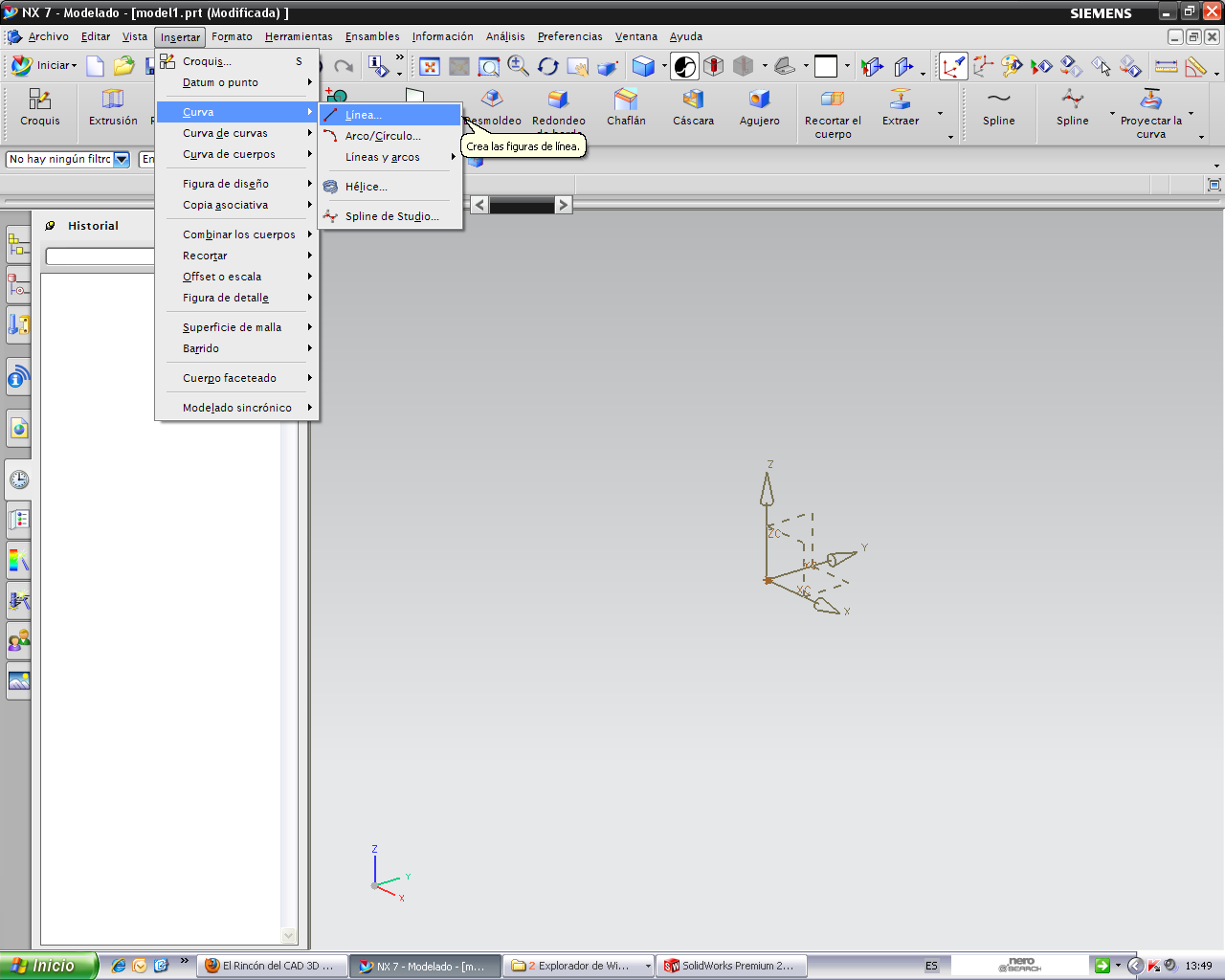Click the red edit section icon
Screen dimensions: 1225x980
714,66
